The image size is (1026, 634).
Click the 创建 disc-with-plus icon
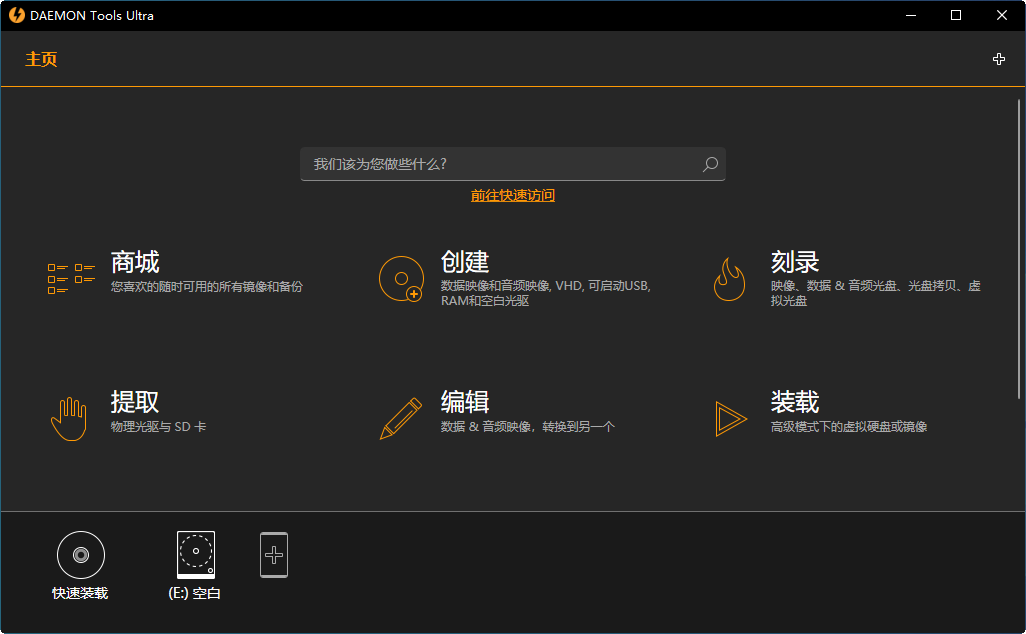pyautogui.click(x=401, y=279)
